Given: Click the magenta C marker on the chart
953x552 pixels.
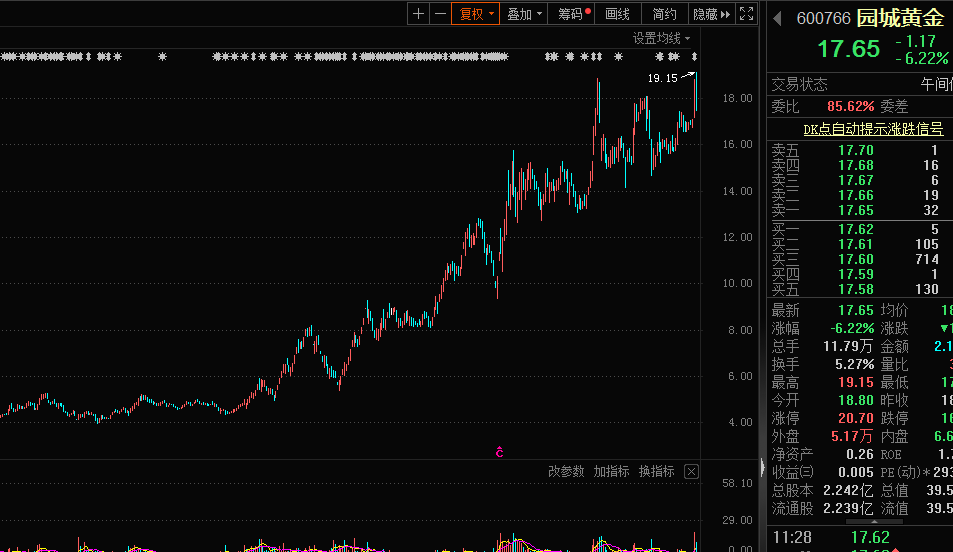Looking at the screenshot, I should click(x=499, y=452).
